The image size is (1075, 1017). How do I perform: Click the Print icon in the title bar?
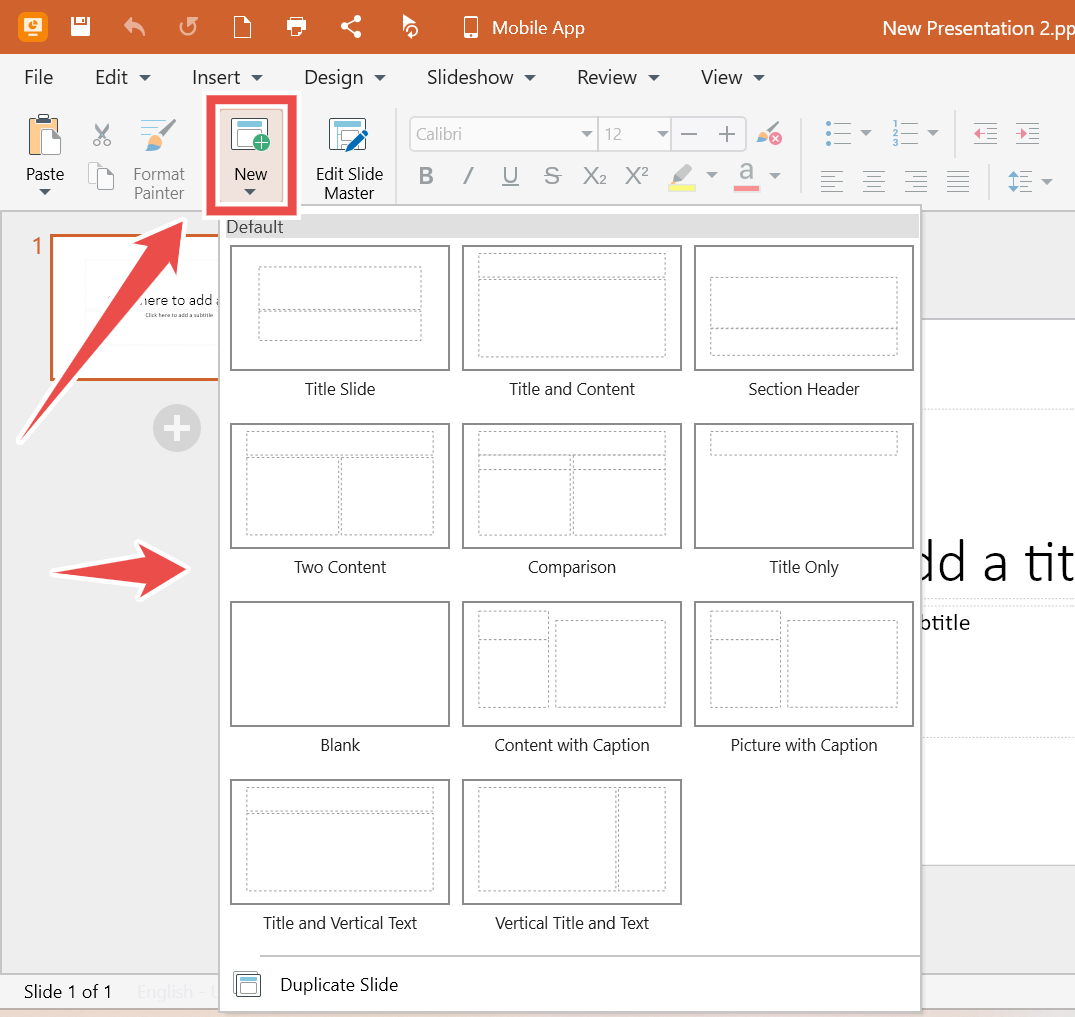(x=296, y=27)
